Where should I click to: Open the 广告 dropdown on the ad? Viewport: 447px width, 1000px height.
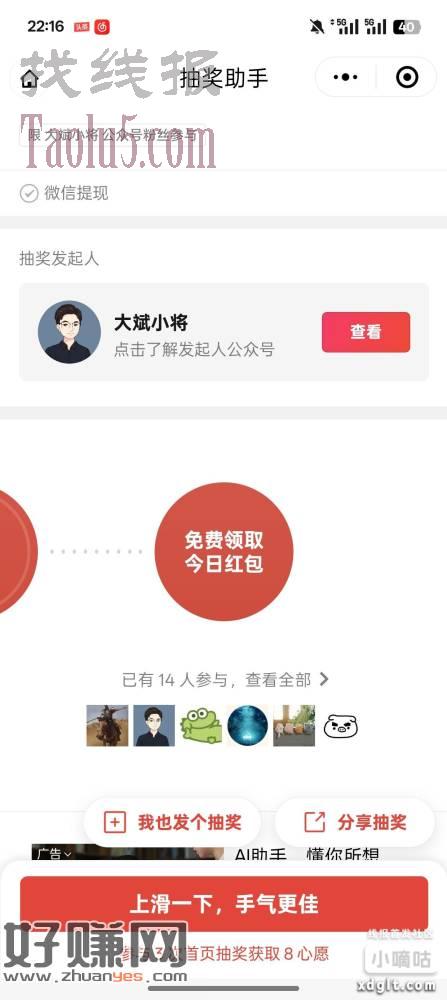click(54, 853)
